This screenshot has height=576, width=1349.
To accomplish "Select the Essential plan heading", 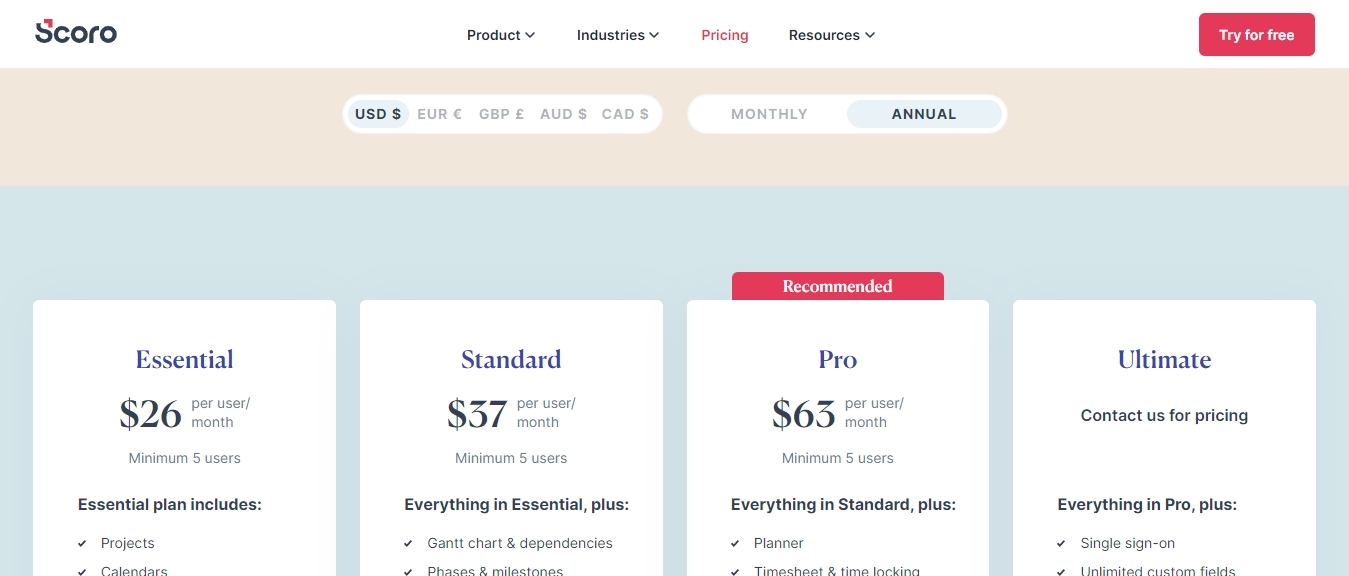I will pos(185,360).
